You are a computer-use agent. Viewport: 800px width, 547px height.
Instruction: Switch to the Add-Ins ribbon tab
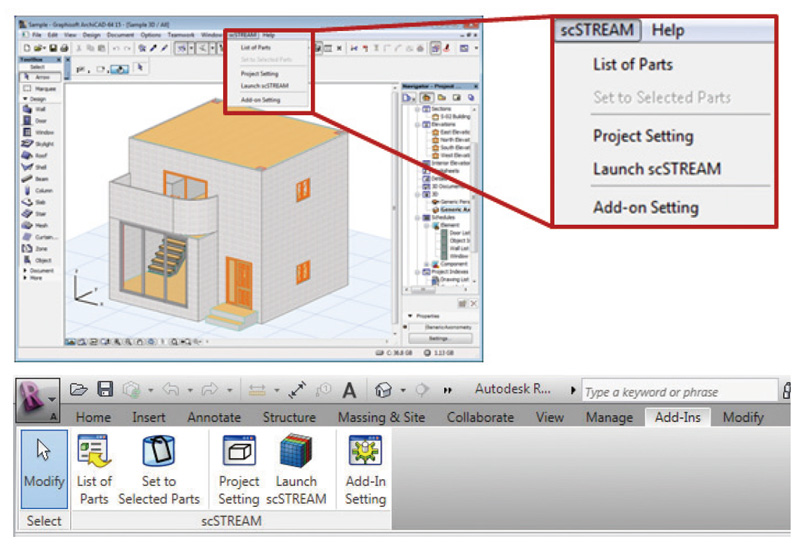coord(678,417)
